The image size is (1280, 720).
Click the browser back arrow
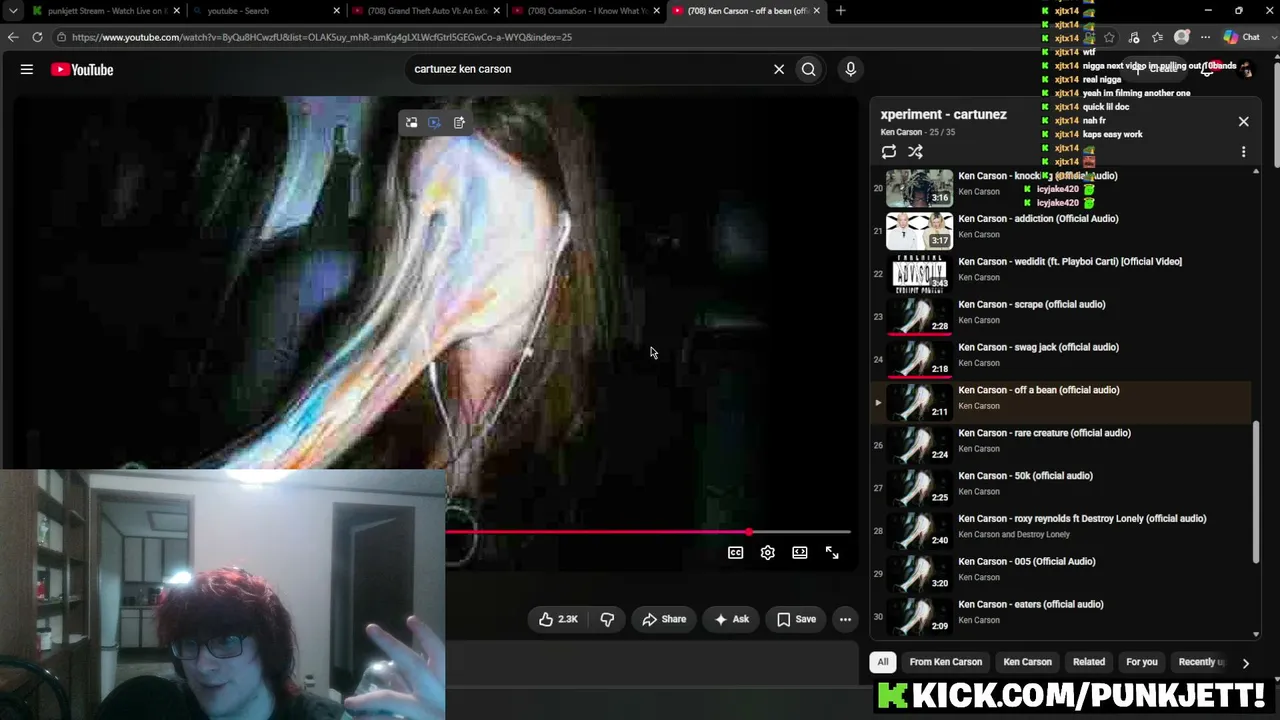13,37
